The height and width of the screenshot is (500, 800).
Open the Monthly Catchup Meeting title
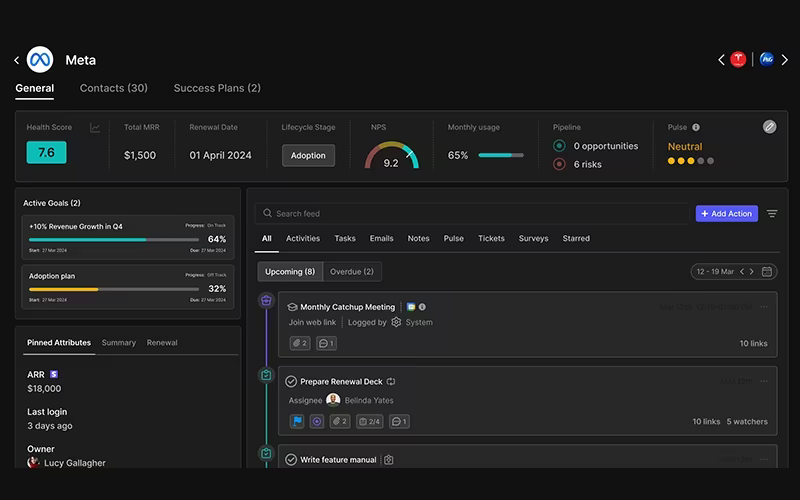click(x=347, y=307)
